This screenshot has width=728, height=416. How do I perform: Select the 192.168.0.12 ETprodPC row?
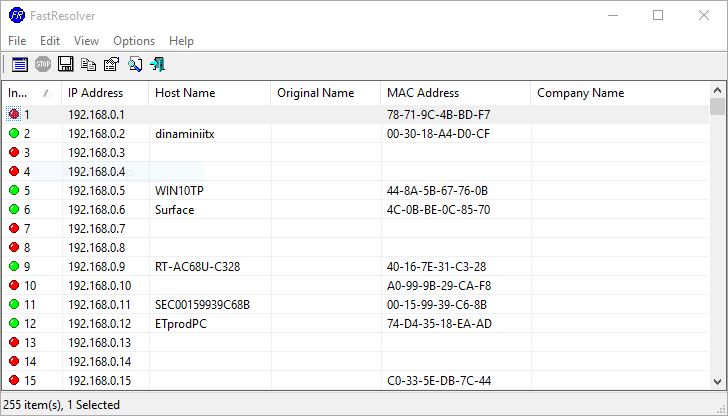355,324
